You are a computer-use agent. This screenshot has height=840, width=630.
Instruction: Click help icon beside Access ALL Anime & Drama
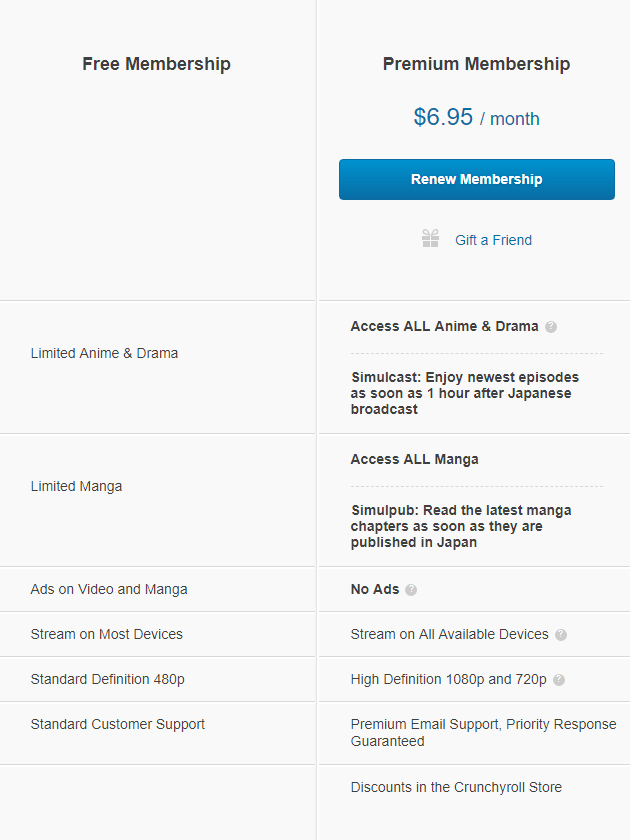[551, 327]
